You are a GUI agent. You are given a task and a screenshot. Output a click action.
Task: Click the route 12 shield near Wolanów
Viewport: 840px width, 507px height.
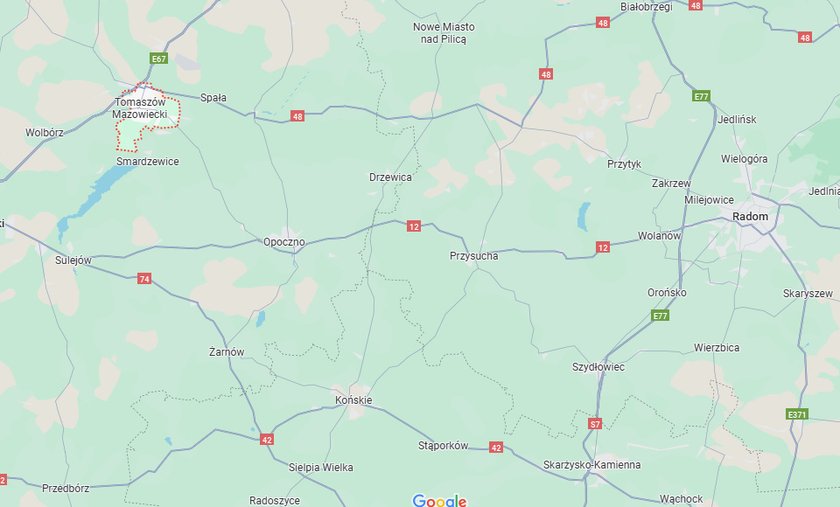tap(603, 247)
